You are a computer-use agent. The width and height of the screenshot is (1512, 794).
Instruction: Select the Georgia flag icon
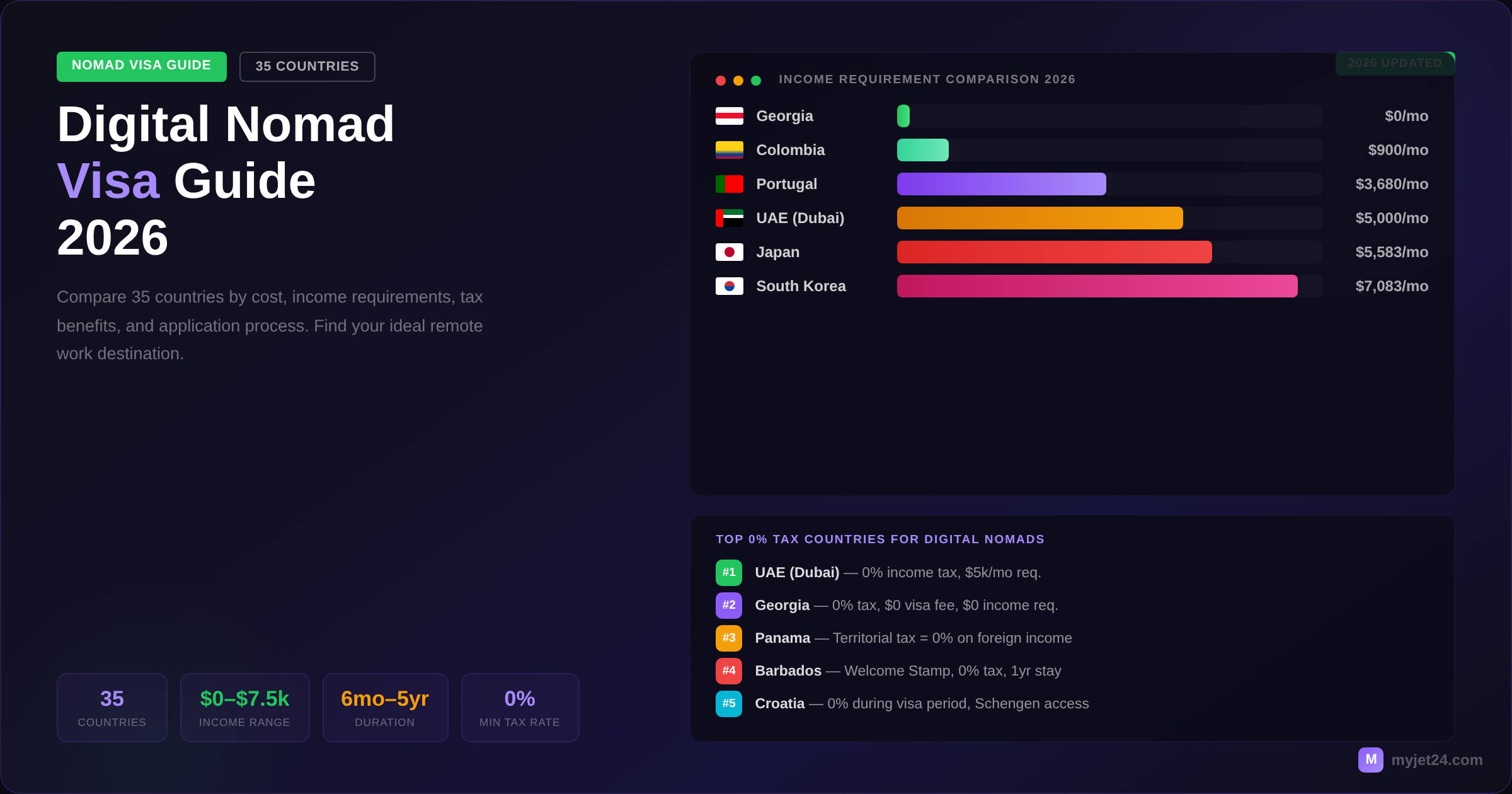coord(730,116)
